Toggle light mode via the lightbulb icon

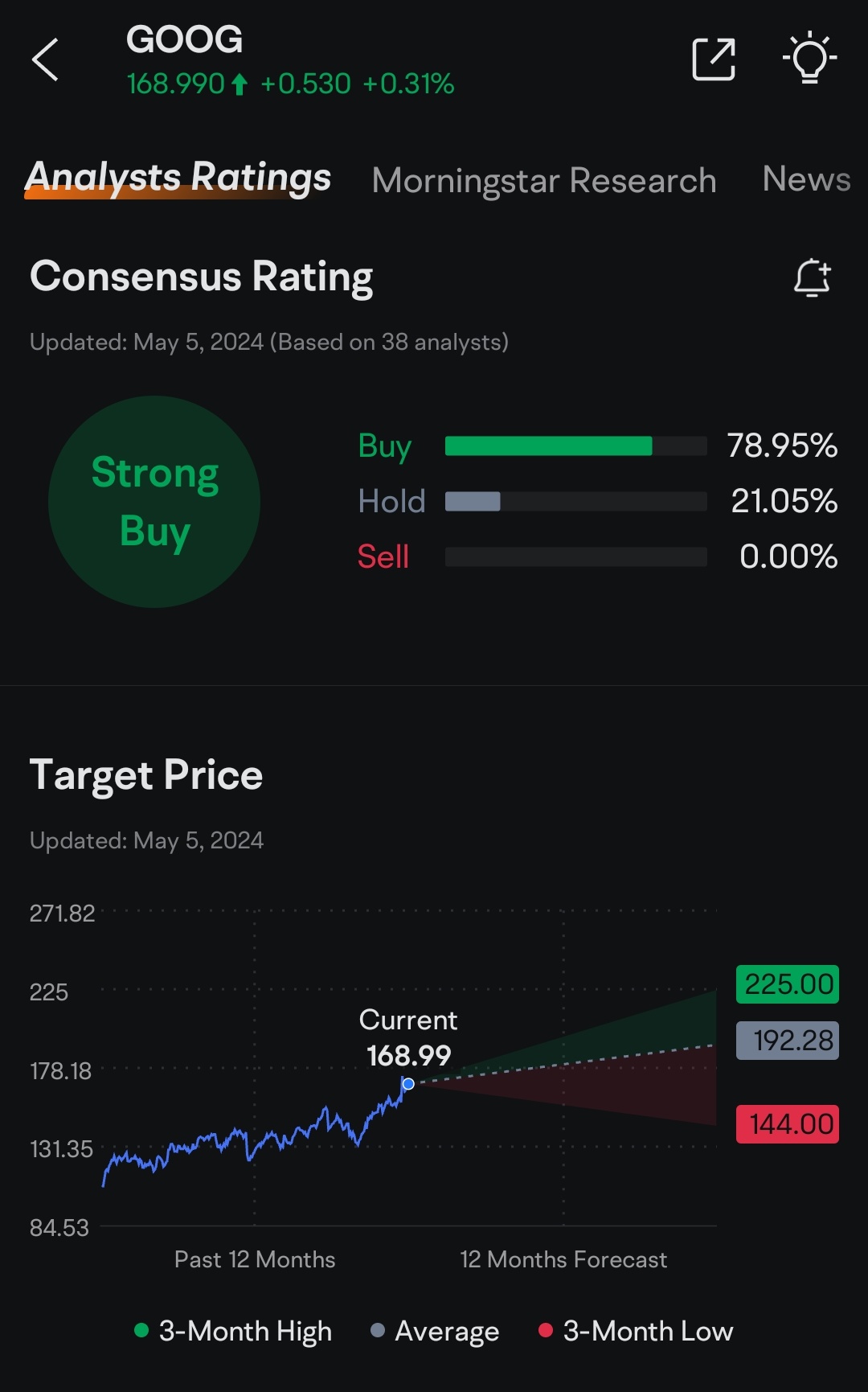pyautogui.click(x=810, y=58)
